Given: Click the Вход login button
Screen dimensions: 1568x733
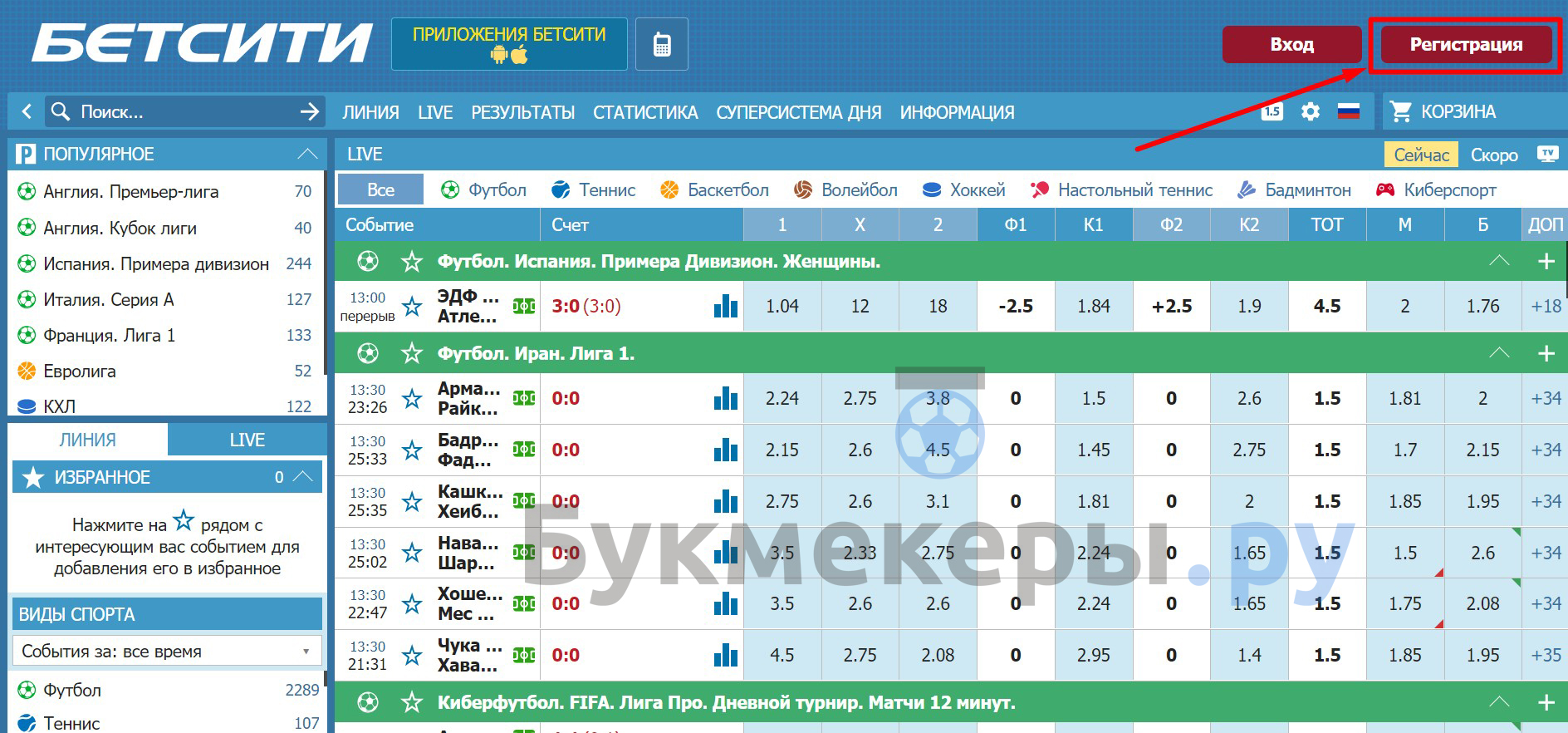Looking at the screenshot, I should pyautogui.click(x=1291, y=44).
